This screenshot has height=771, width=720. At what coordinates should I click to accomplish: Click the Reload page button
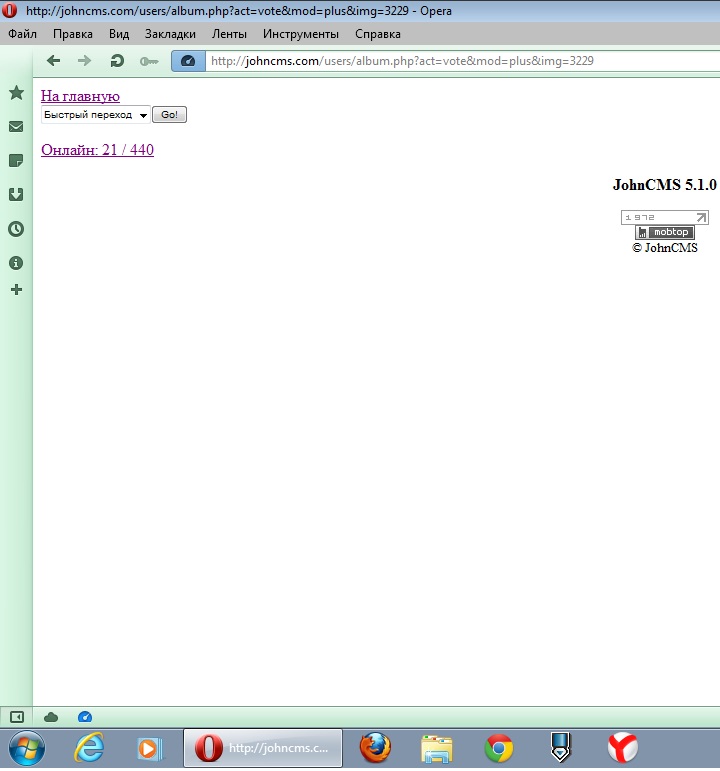(117, 61)
